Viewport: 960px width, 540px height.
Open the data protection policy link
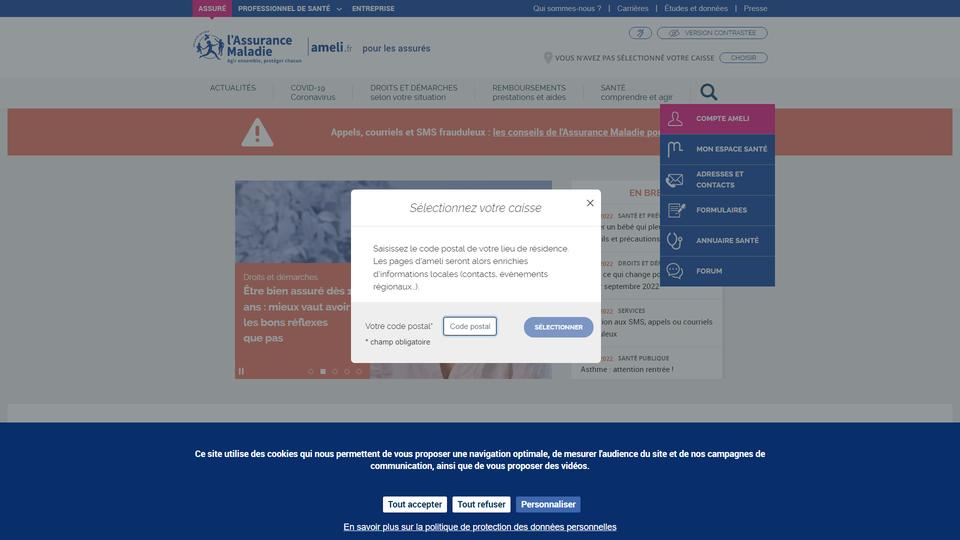point(480,527)
